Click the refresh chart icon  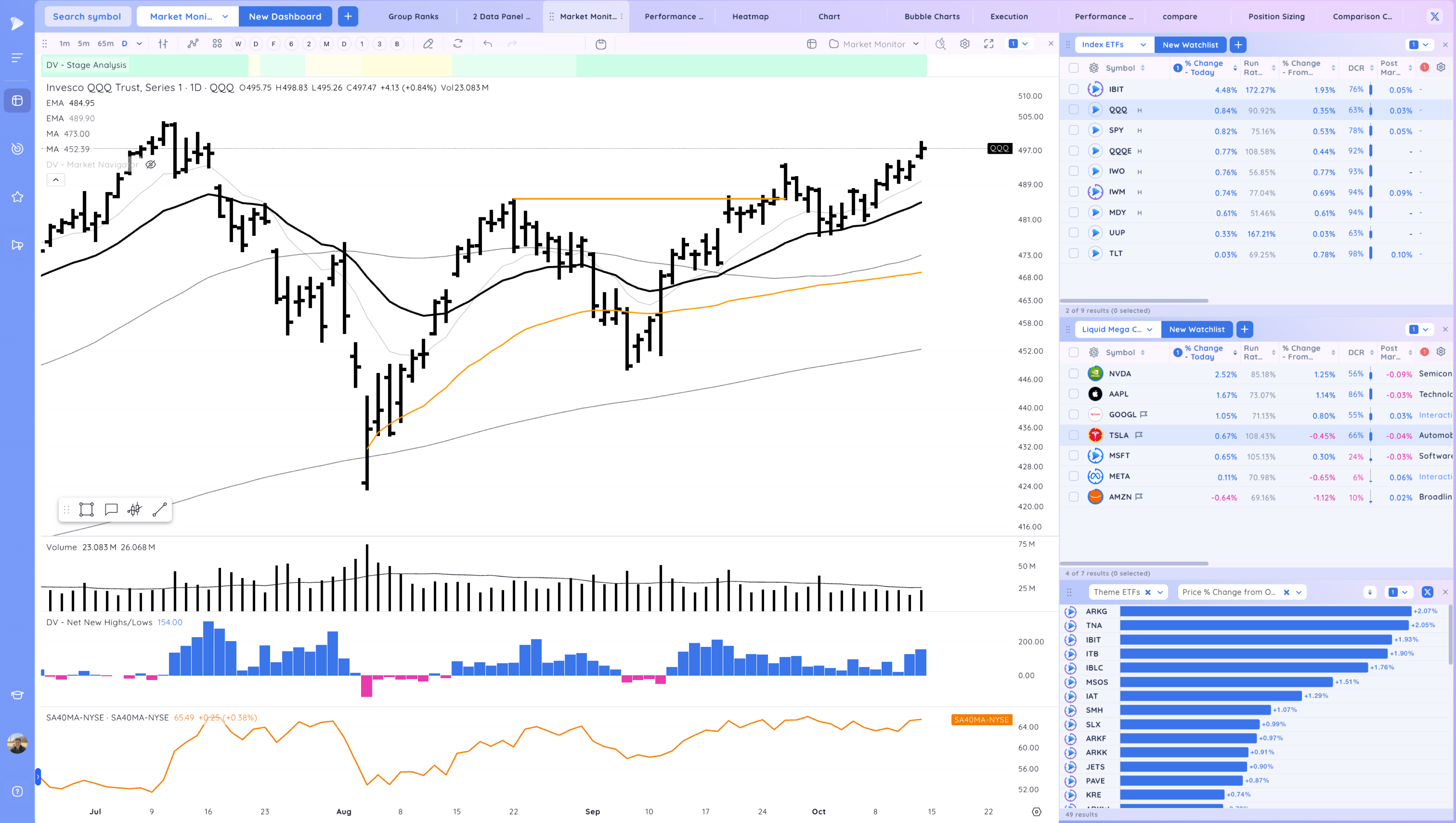(458, 44)
